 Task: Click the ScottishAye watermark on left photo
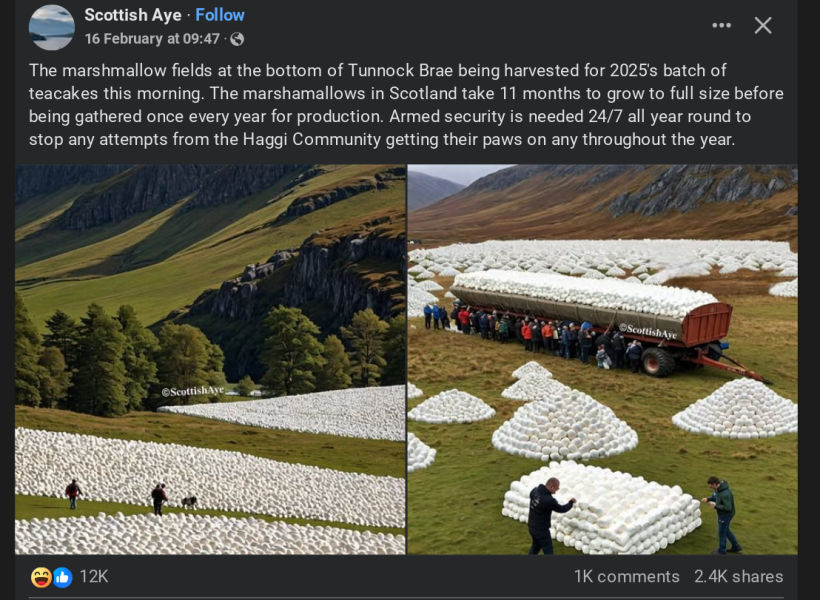(193, 391)
